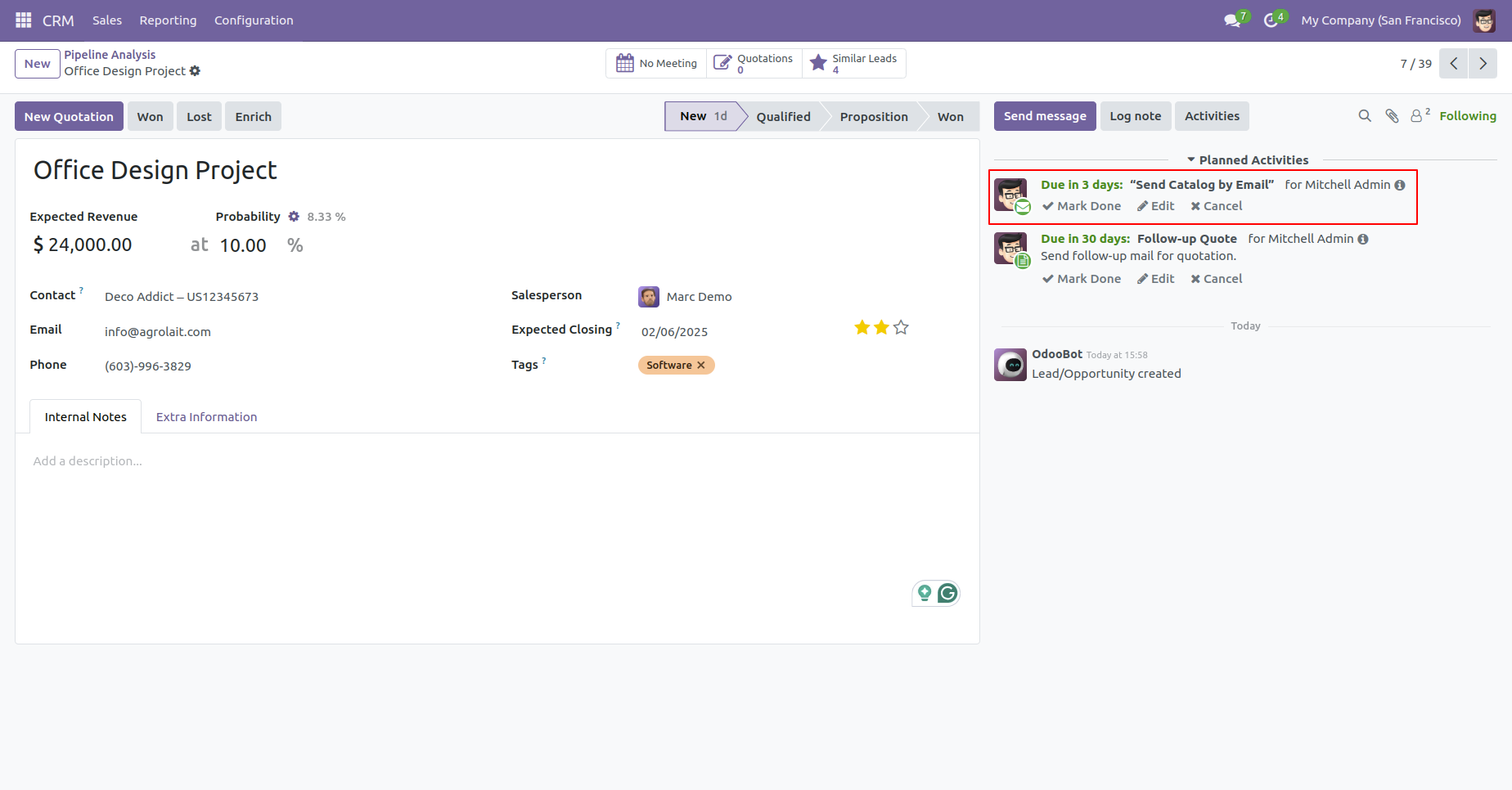Viewport: 1512px width, 790px height.
Task: Edit the Follow-up Quote activity
Action: click(1155, 279)
